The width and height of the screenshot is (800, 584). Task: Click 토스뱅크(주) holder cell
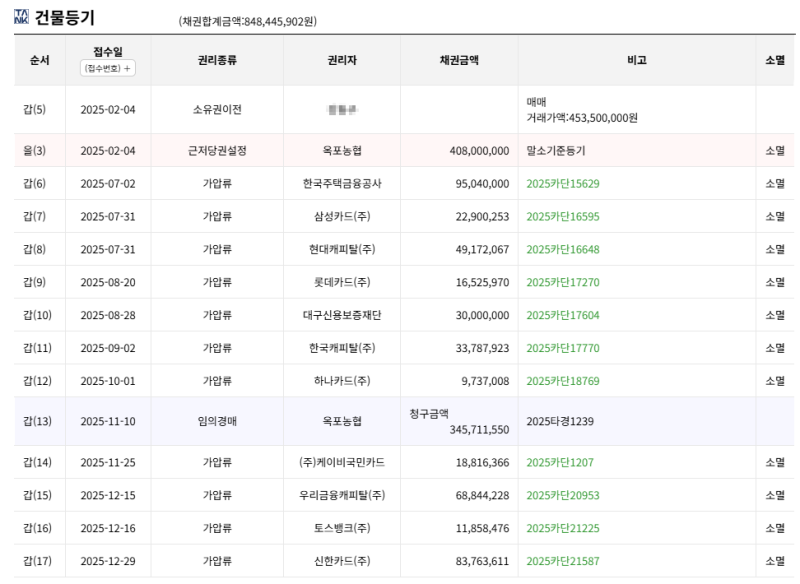[x=342, y=528]
